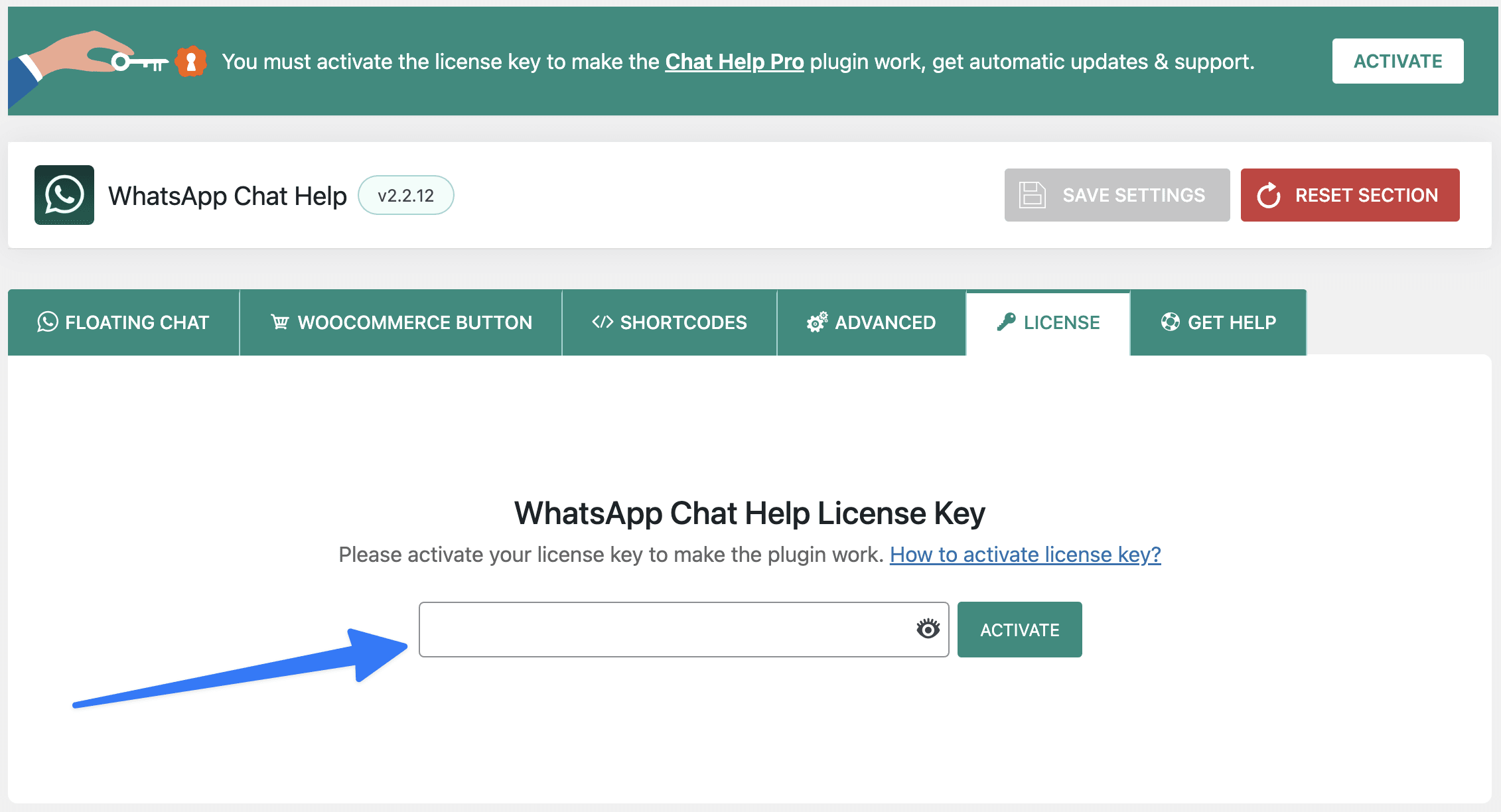Click the key icon on License tab
The width and height of the screenshot is (1501, 812).
[x=1006, y=322]
